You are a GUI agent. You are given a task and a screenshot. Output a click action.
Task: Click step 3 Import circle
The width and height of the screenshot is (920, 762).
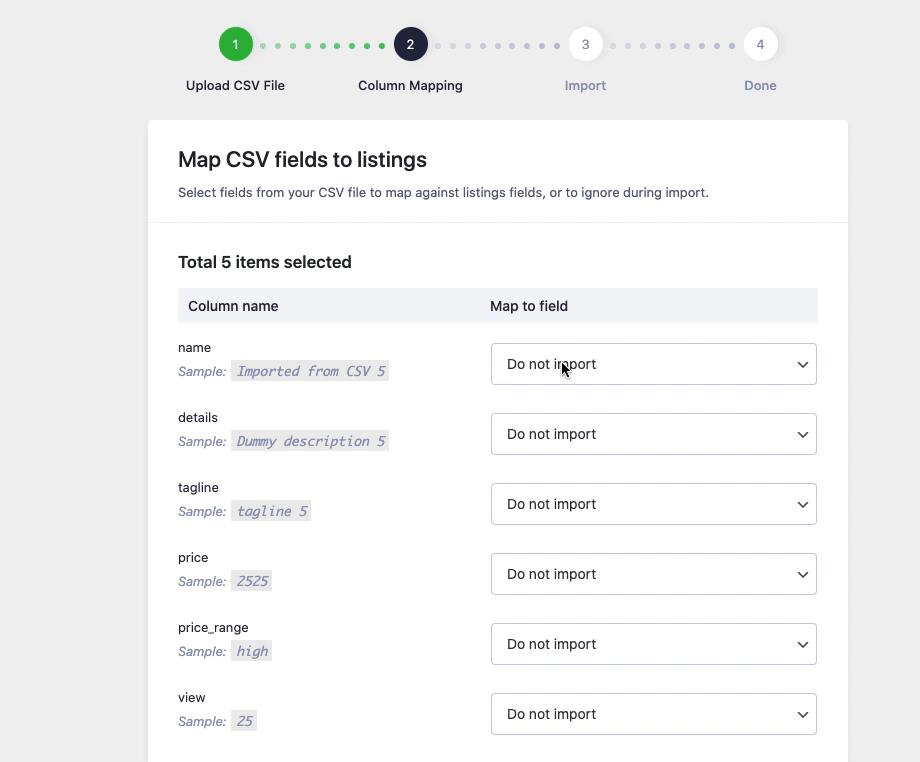tap(585, 44)
